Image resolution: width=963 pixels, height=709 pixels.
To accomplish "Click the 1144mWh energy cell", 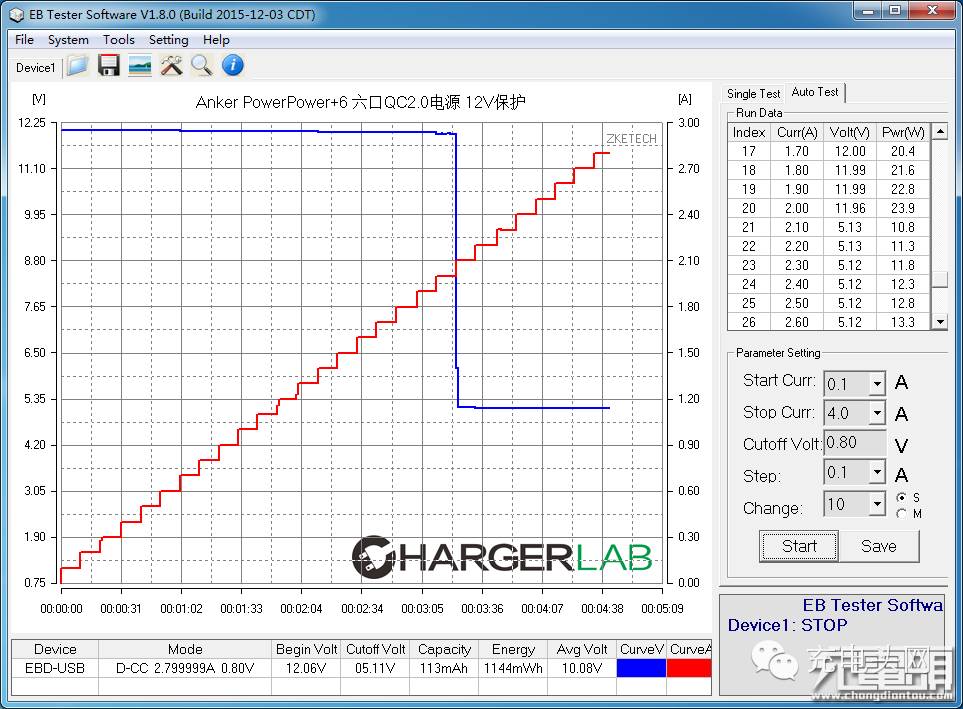I will click(x=513, y=668).
